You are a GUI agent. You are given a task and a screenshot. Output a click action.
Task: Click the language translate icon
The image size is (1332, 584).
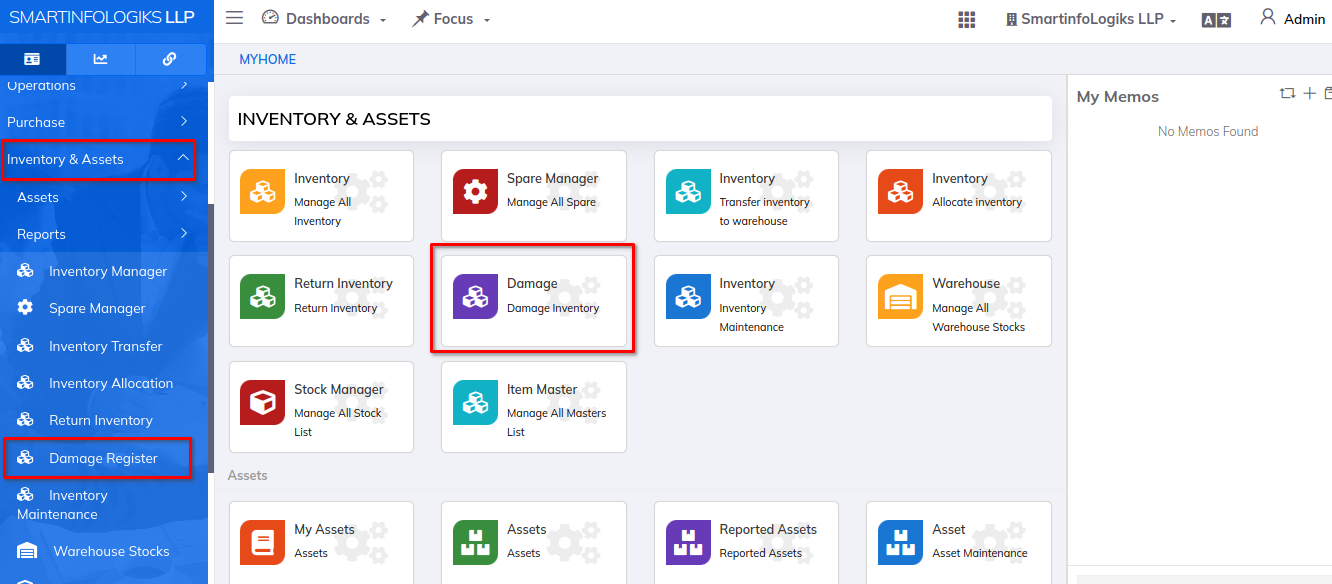pos(1216,20)
